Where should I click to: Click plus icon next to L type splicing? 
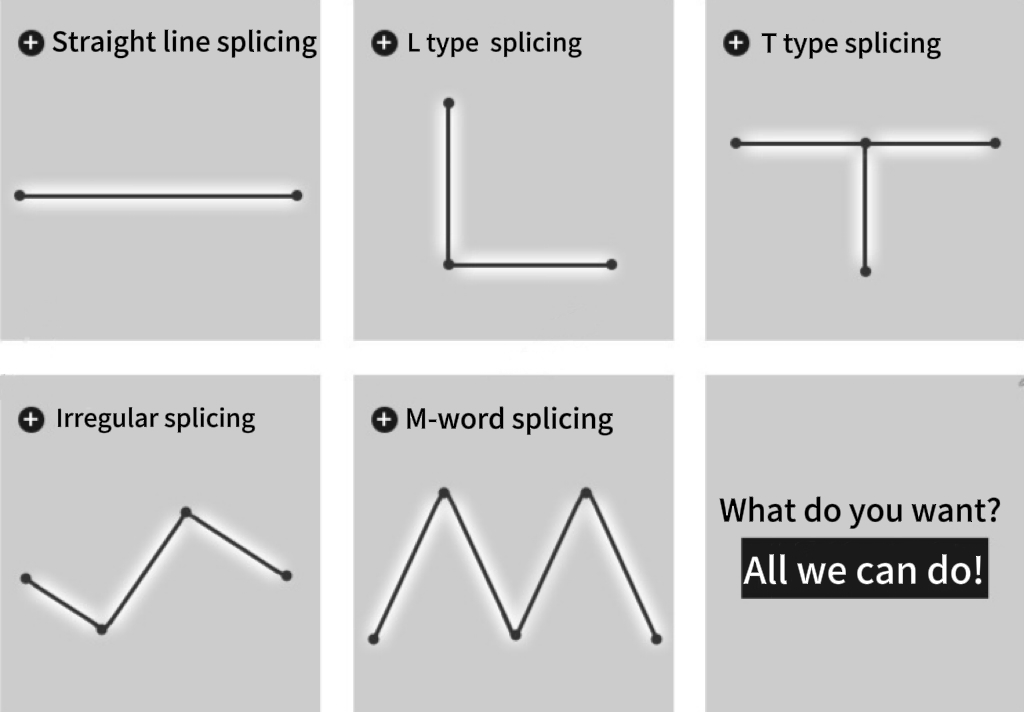point(383,43)
